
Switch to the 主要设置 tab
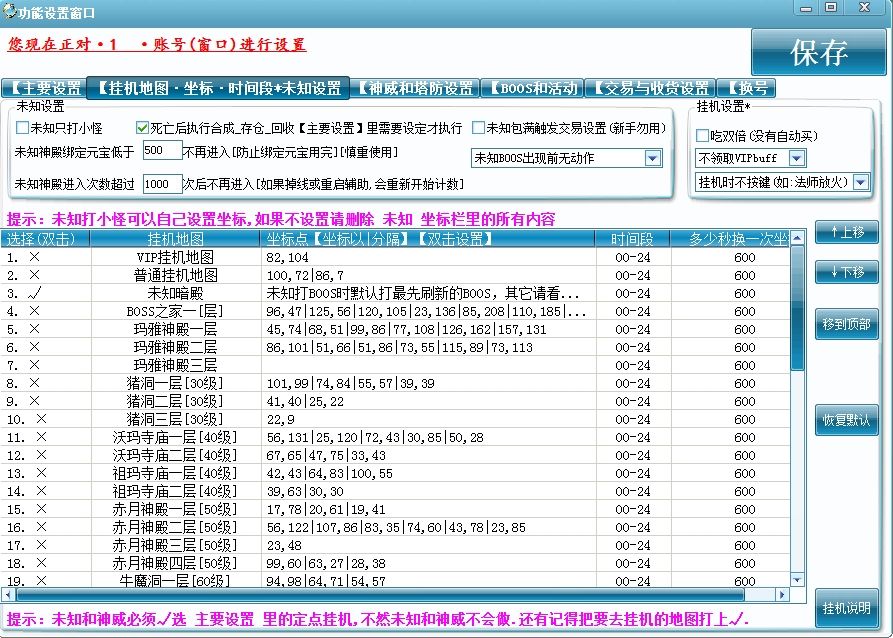(44, 88)
